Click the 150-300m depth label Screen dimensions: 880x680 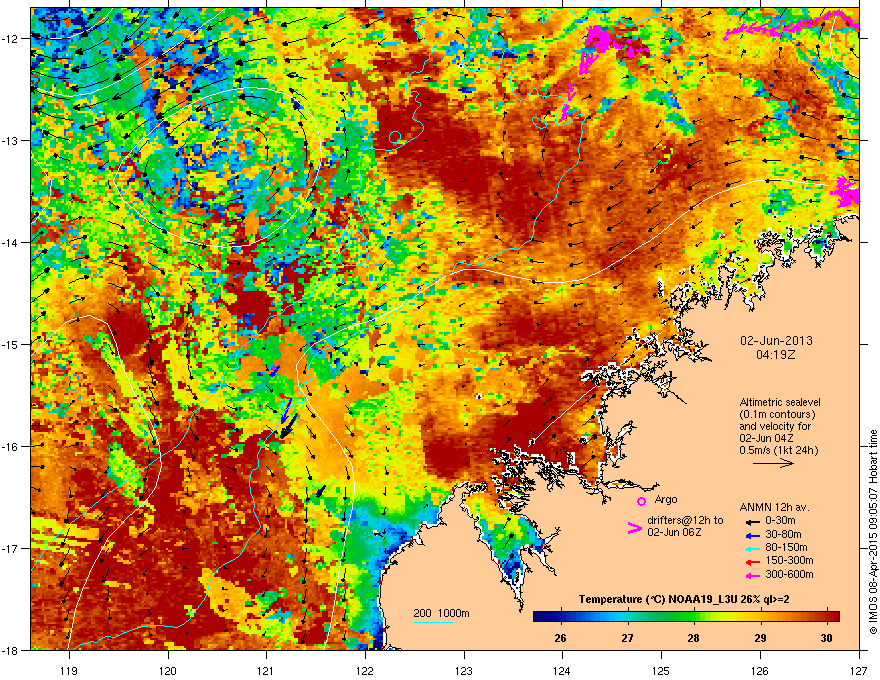(x=789, y=560)
